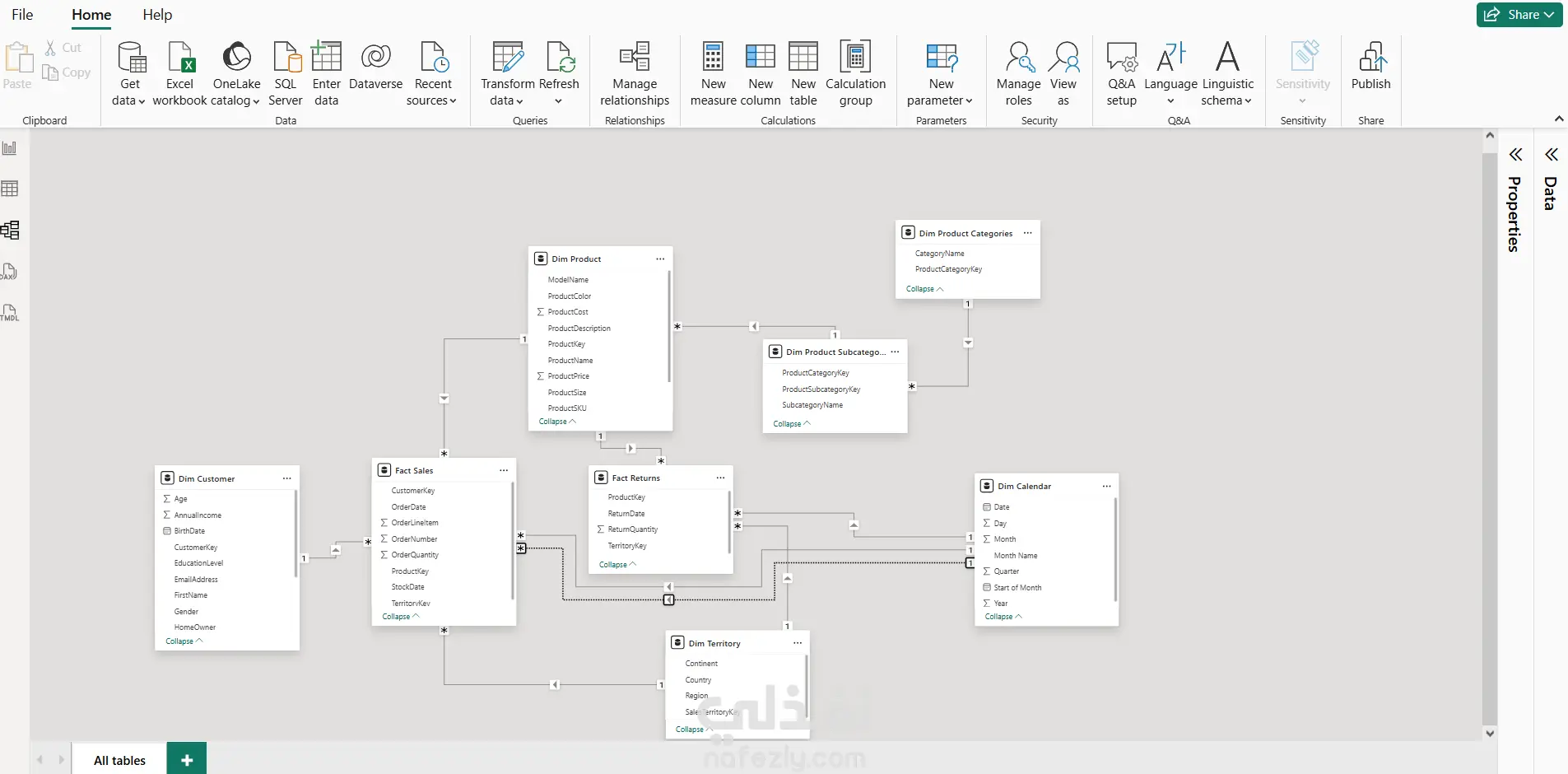Collapse Dim Product Subcategories table card
Viewport: 1568px width, 774px height.
792,424
